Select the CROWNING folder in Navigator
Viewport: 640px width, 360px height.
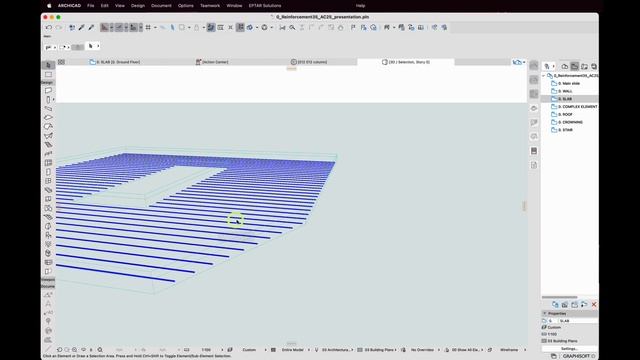[x=570, y=122]
